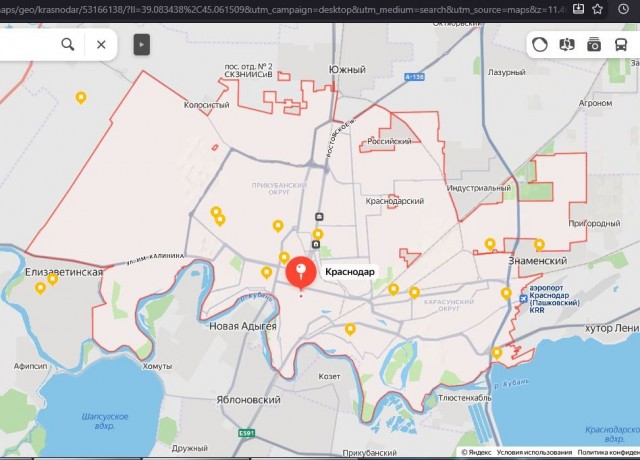Click the dark arch icon under the yellow marker

[316, 244]
